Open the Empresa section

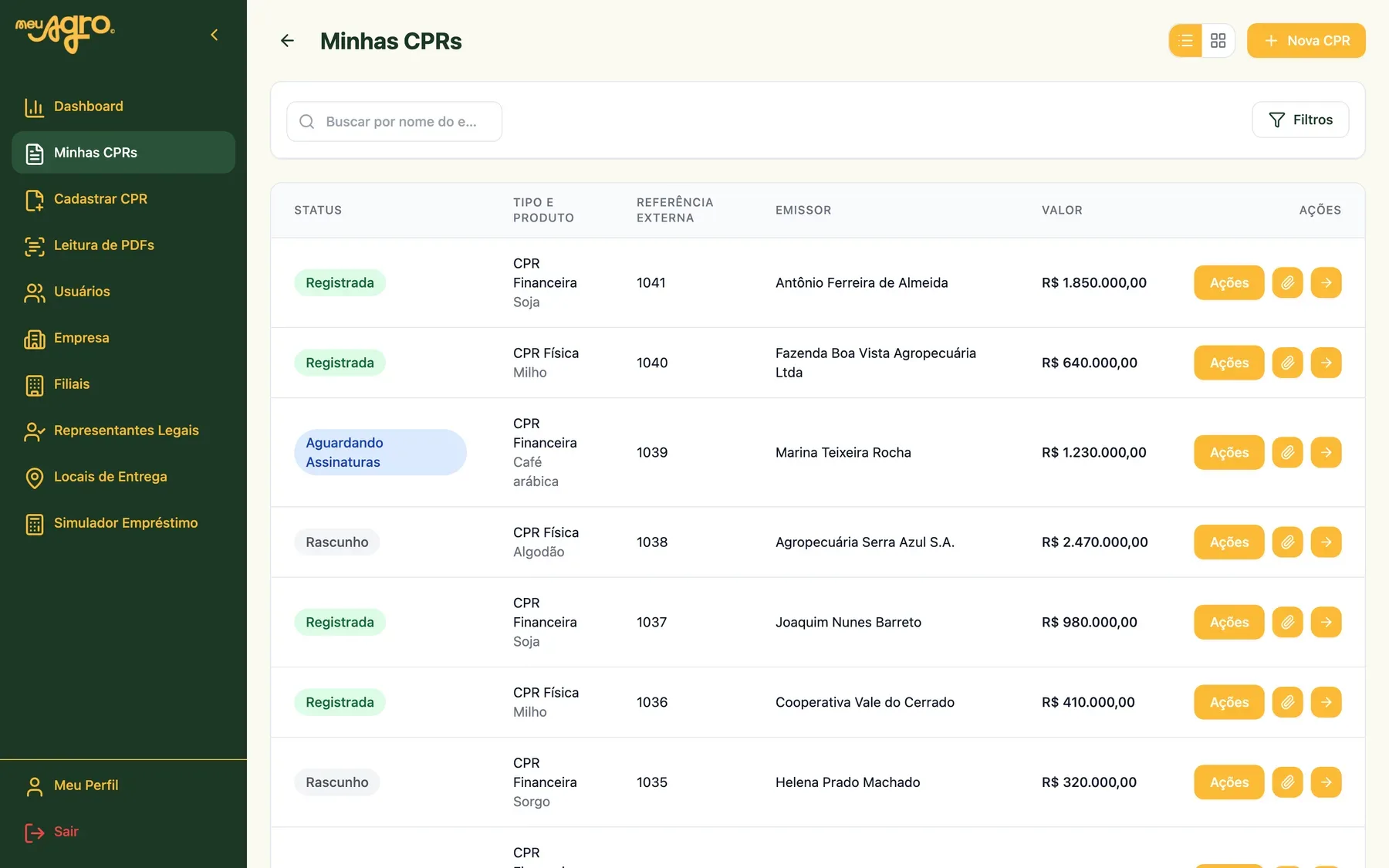click(123, 338)
